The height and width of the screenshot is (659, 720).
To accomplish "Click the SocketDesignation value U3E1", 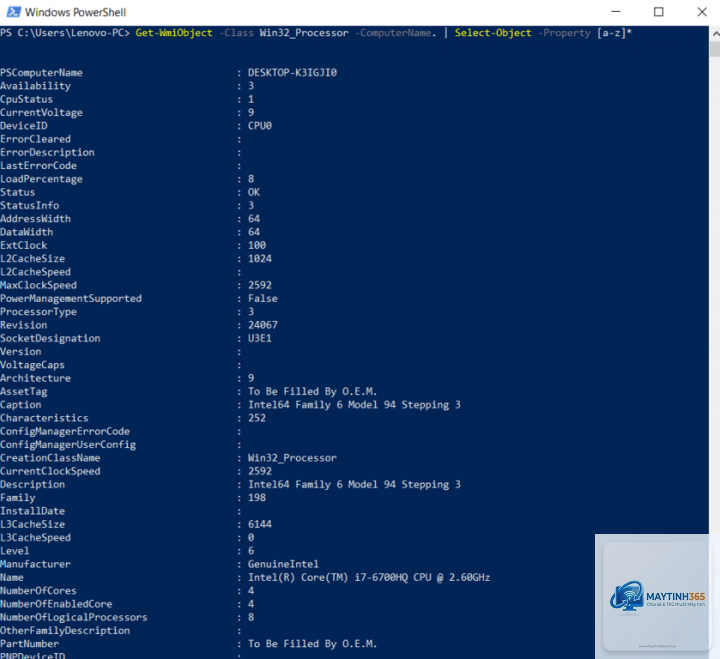I will 260,338.
